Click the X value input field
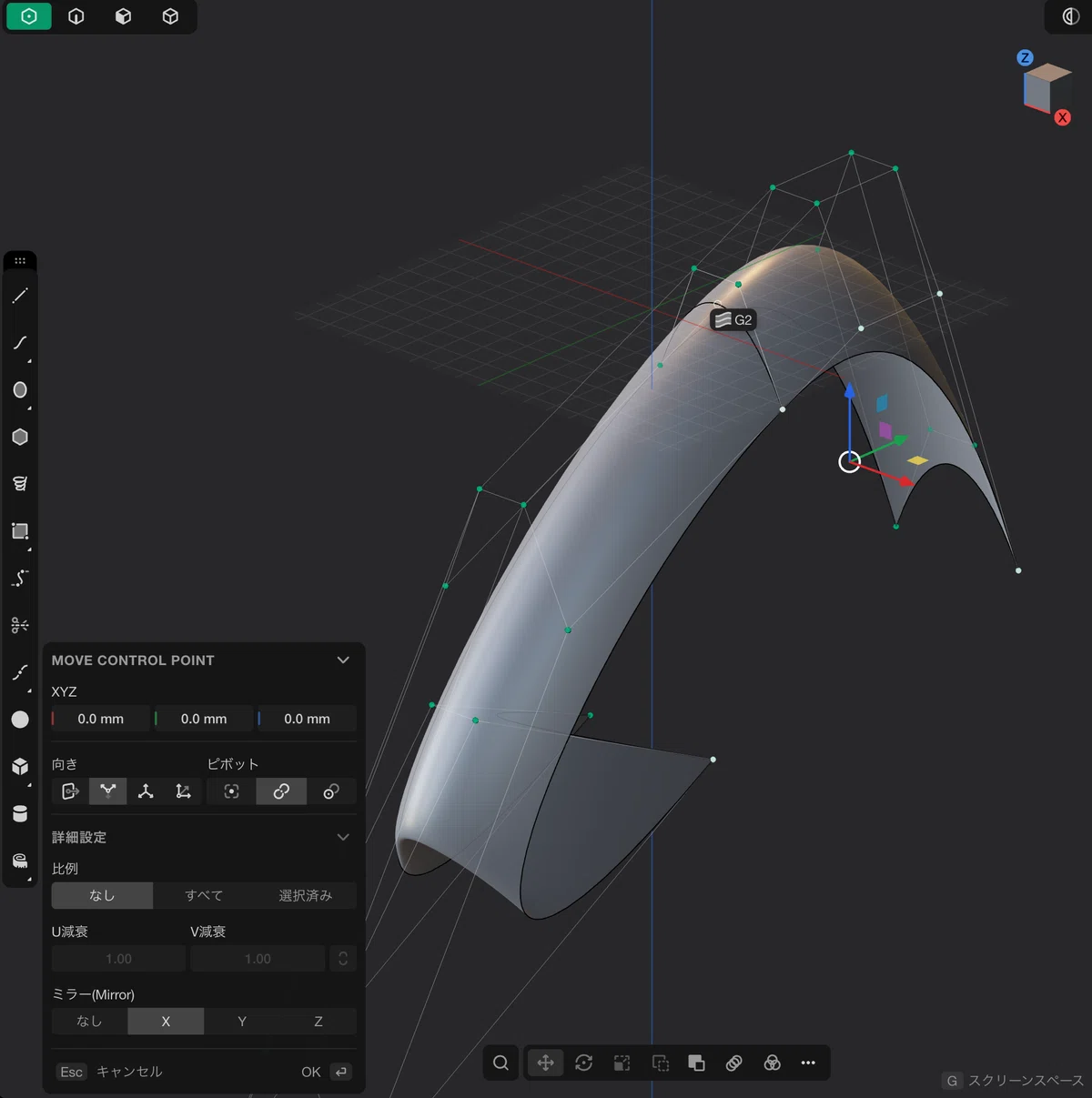The width and height of the screenshot is (1092, 1098). pyautogui.click(x=101, y=719)
